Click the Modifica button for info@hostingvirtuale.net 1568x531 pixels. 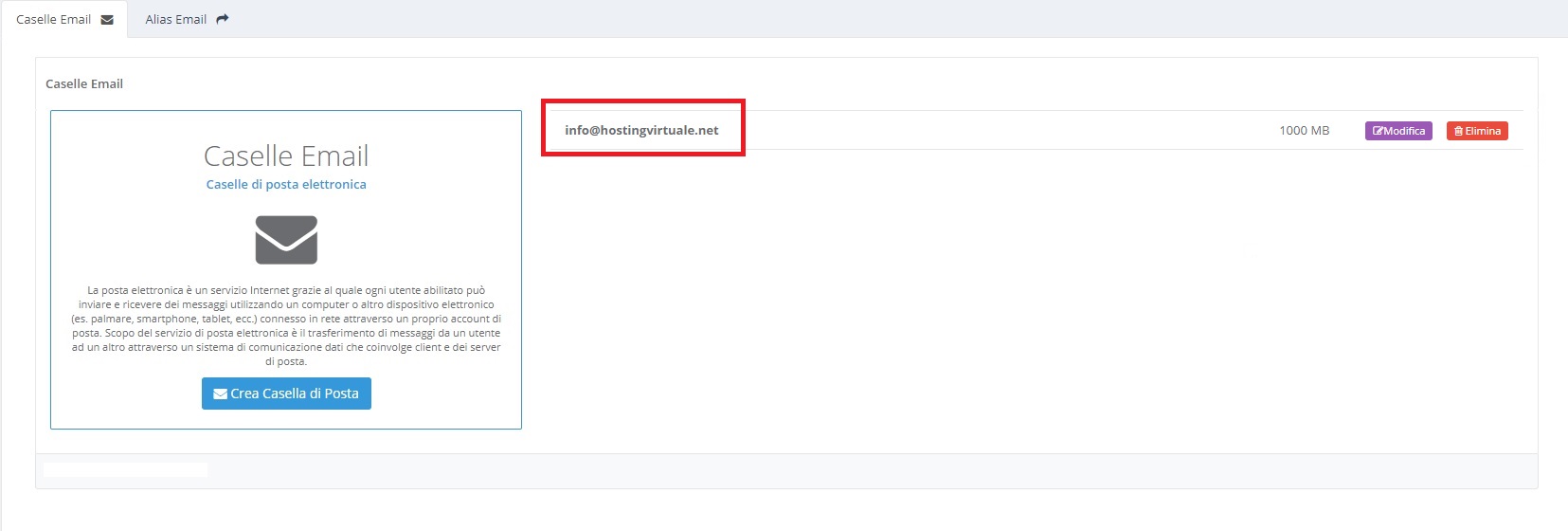click(x=1398, y=131)
